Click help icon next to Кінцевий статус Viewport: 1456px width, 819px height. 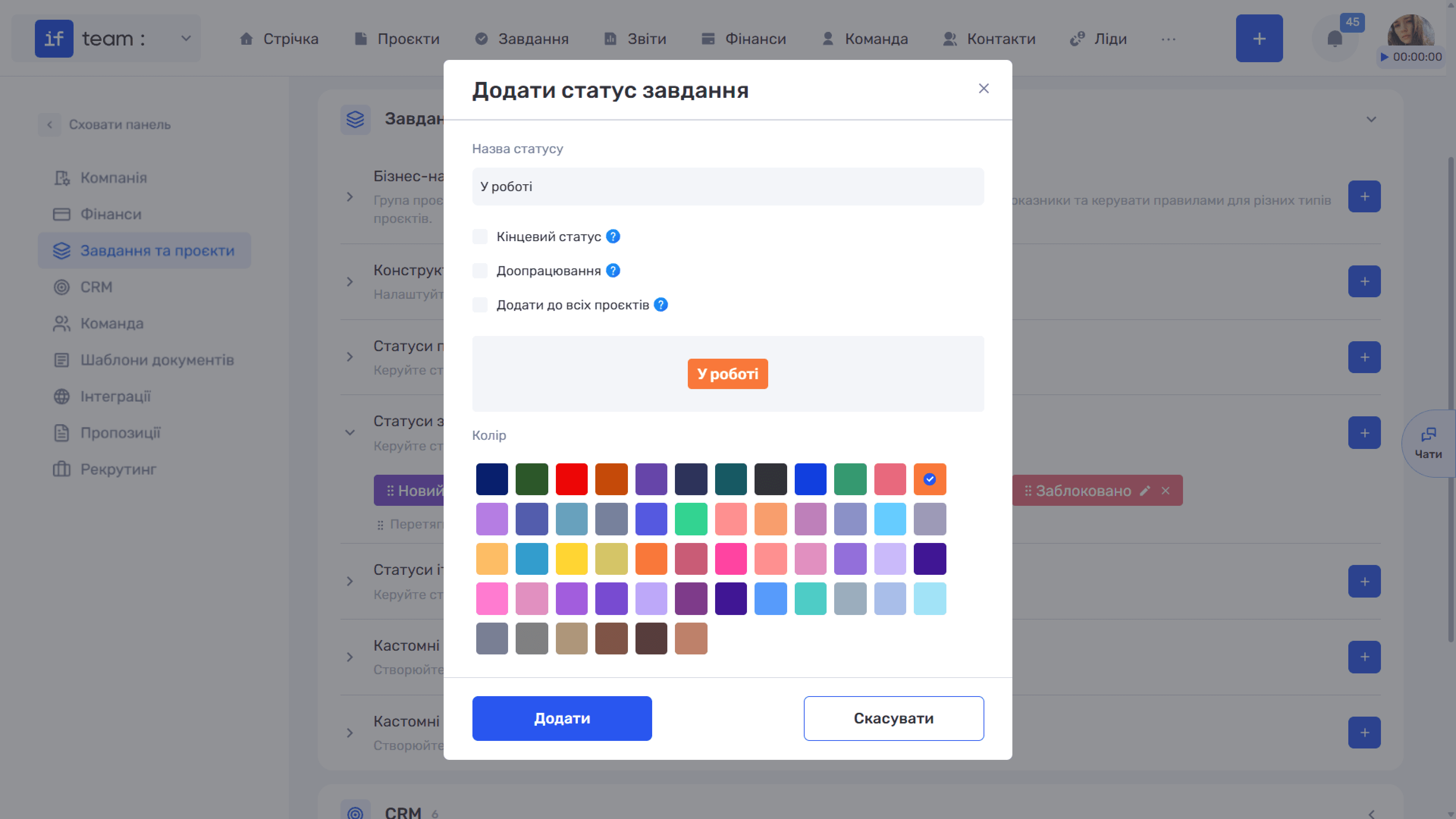coord(613,236)
